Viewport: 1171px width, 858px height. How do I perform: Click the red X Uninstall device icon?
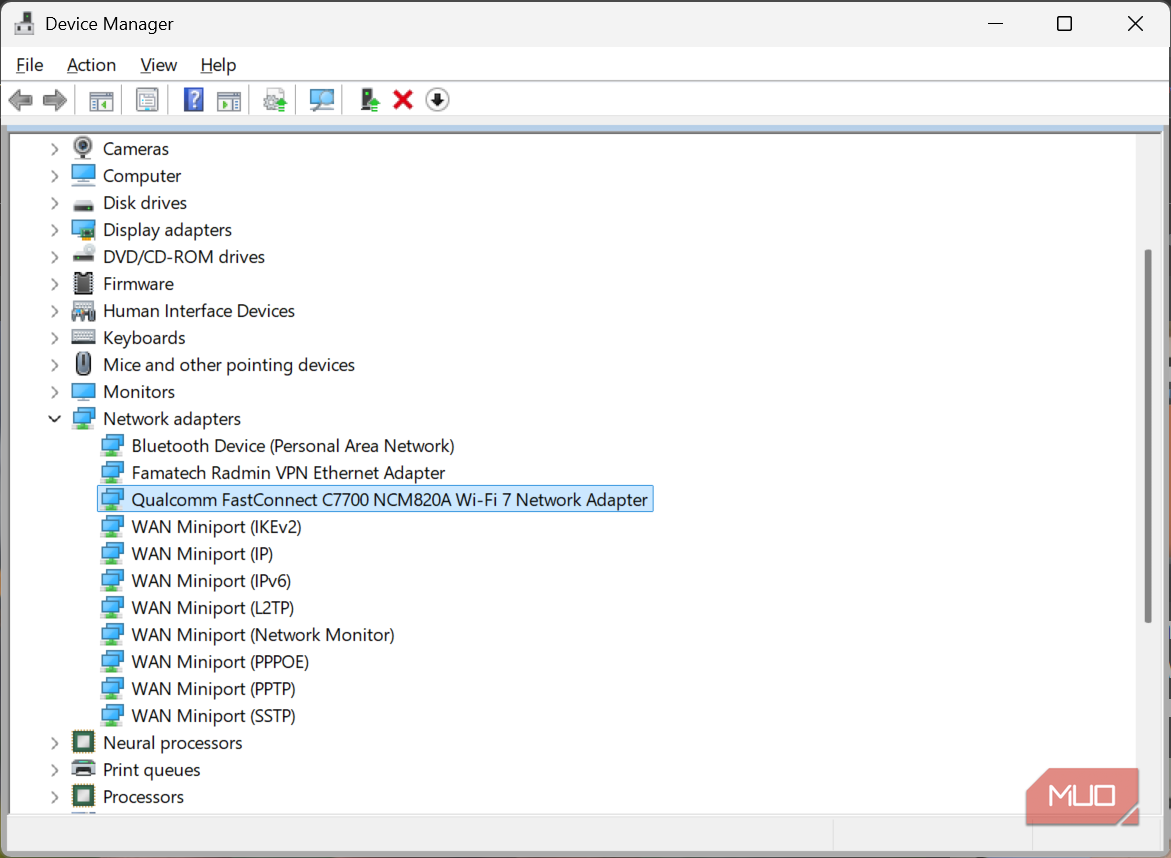tap(403, 100)
